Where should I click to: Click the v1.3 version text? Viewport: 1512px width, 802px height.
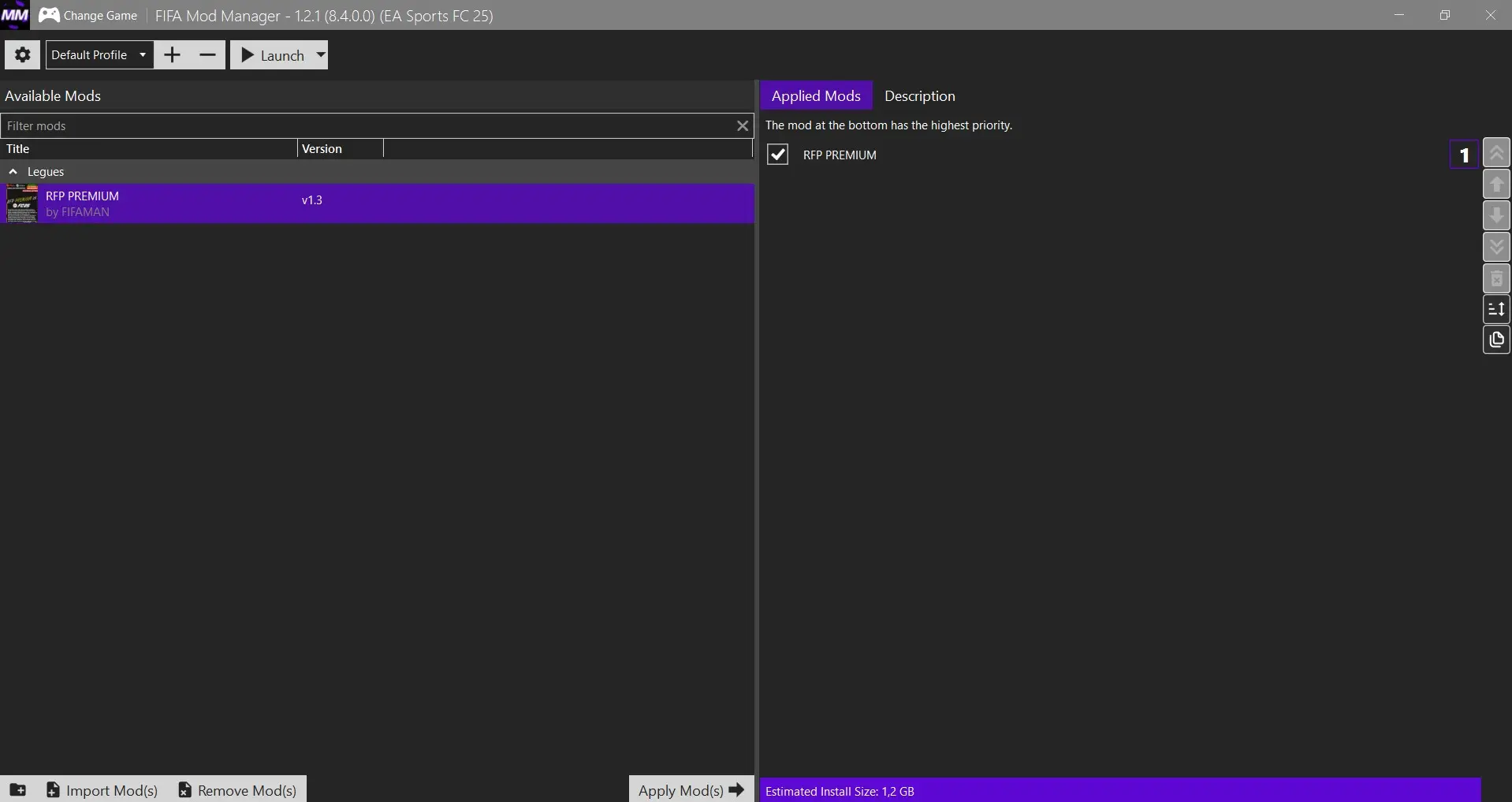312,200
